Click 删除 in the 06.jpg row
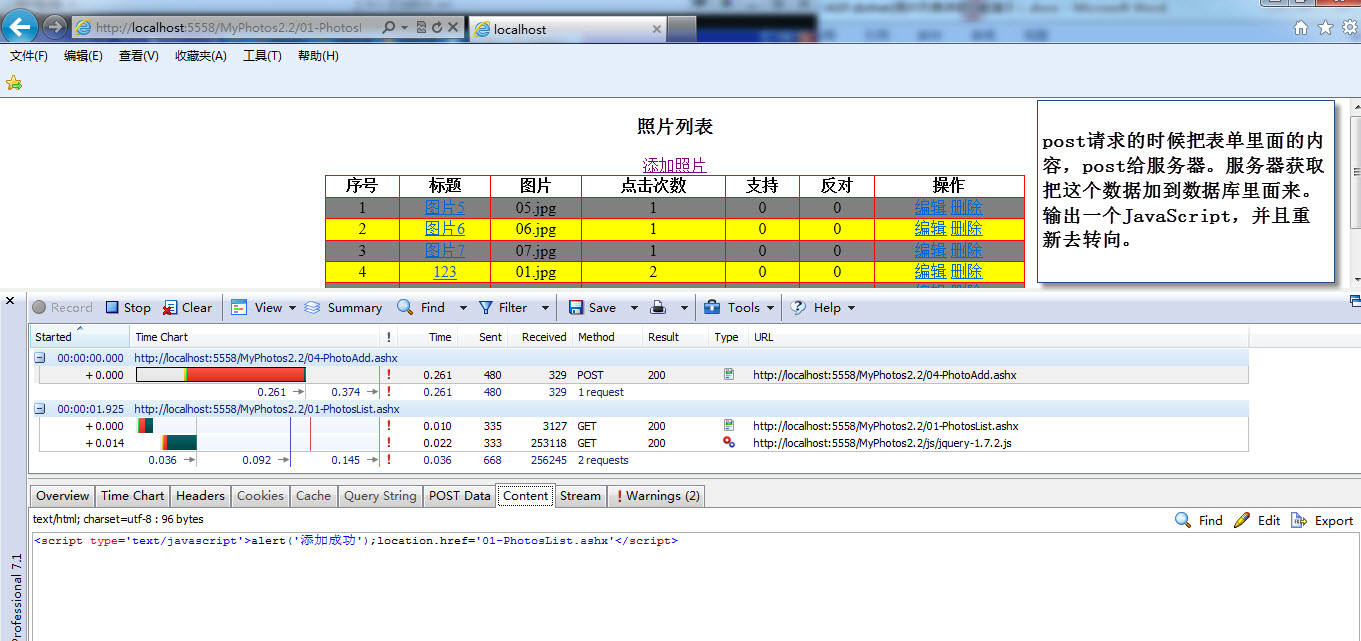The image size is (1361, 641). pyautogui.click(x=966, y=229)
